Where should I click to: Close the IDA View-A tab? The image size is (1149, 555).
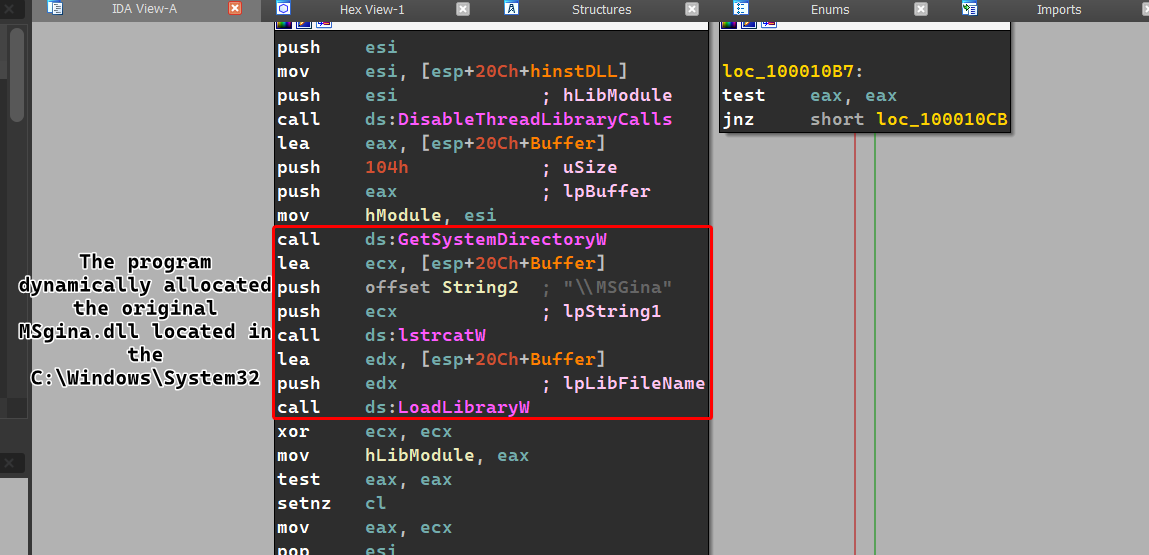(235, 9)
